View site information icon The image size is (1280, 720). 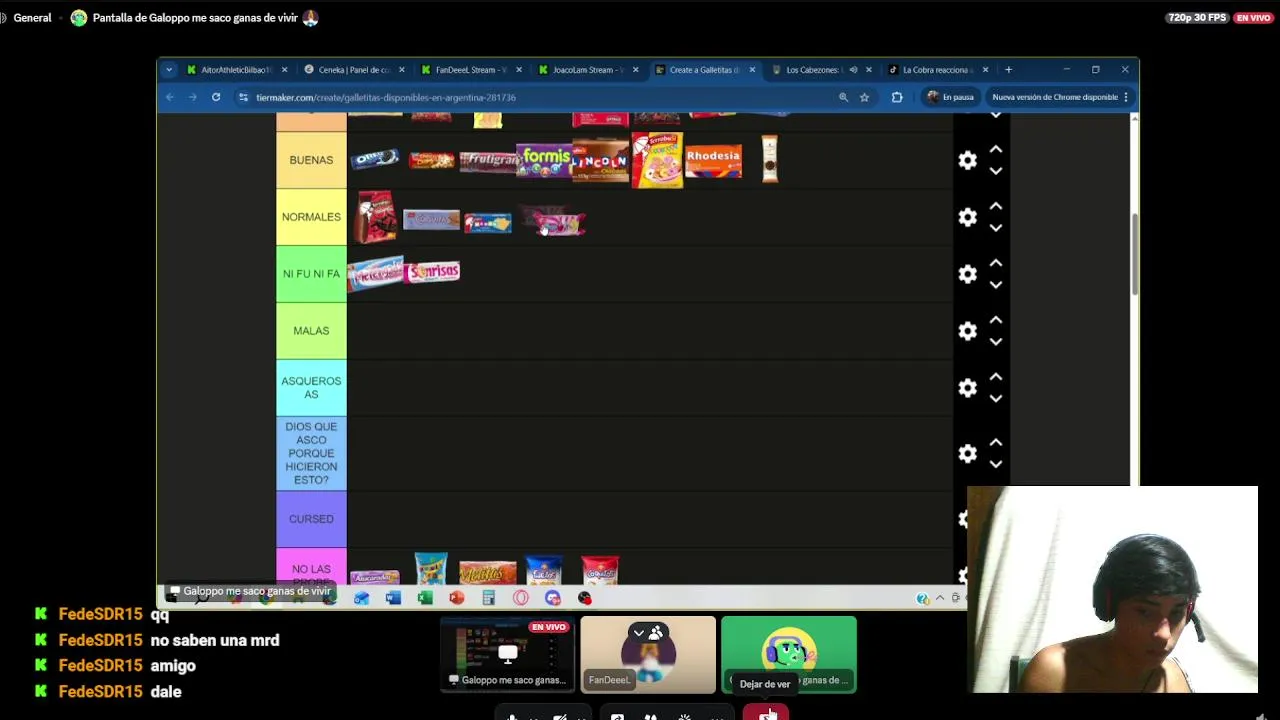(x=243, y=97)
